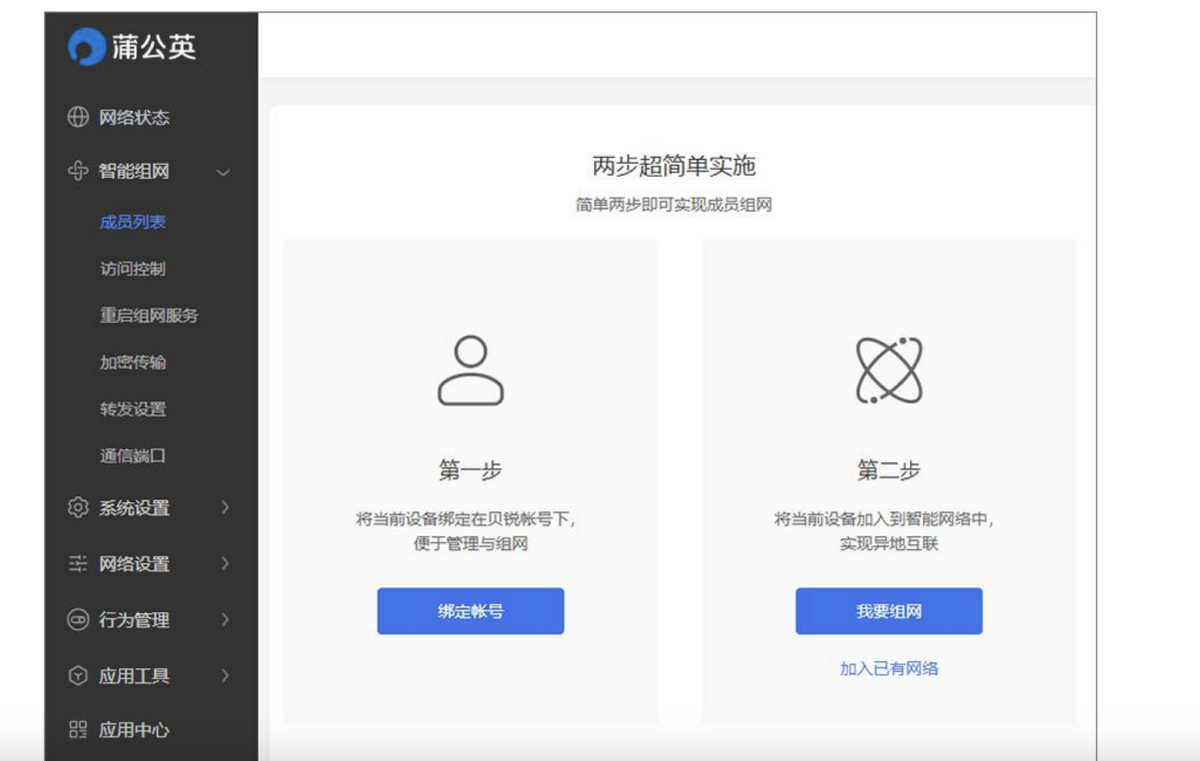The width and height of the screenshot is (1200, 761).
Task: Click the 网络设置 sliders icon
Action: pos(78,564)
